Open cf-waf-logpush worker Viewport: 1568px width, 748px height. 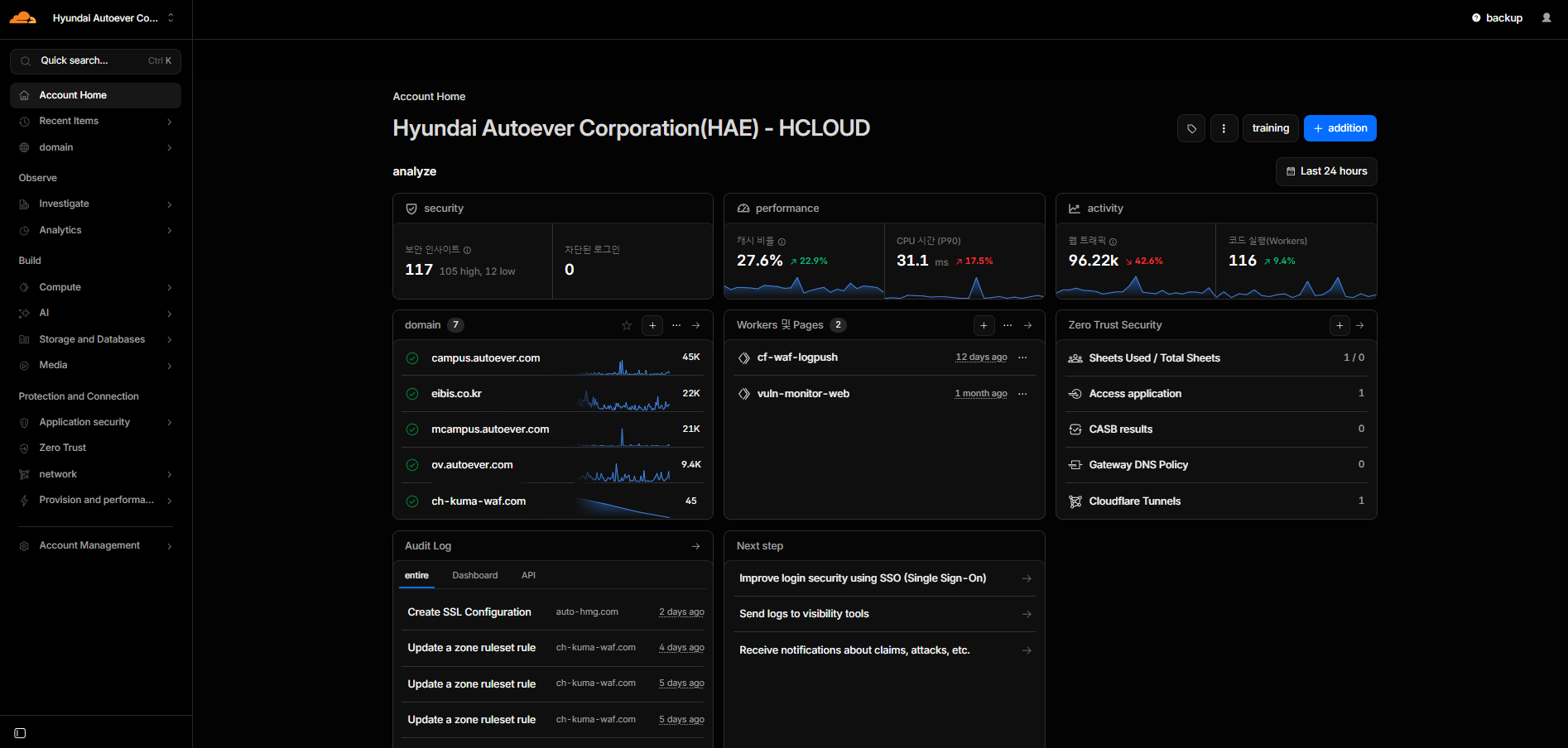[797, 357]
